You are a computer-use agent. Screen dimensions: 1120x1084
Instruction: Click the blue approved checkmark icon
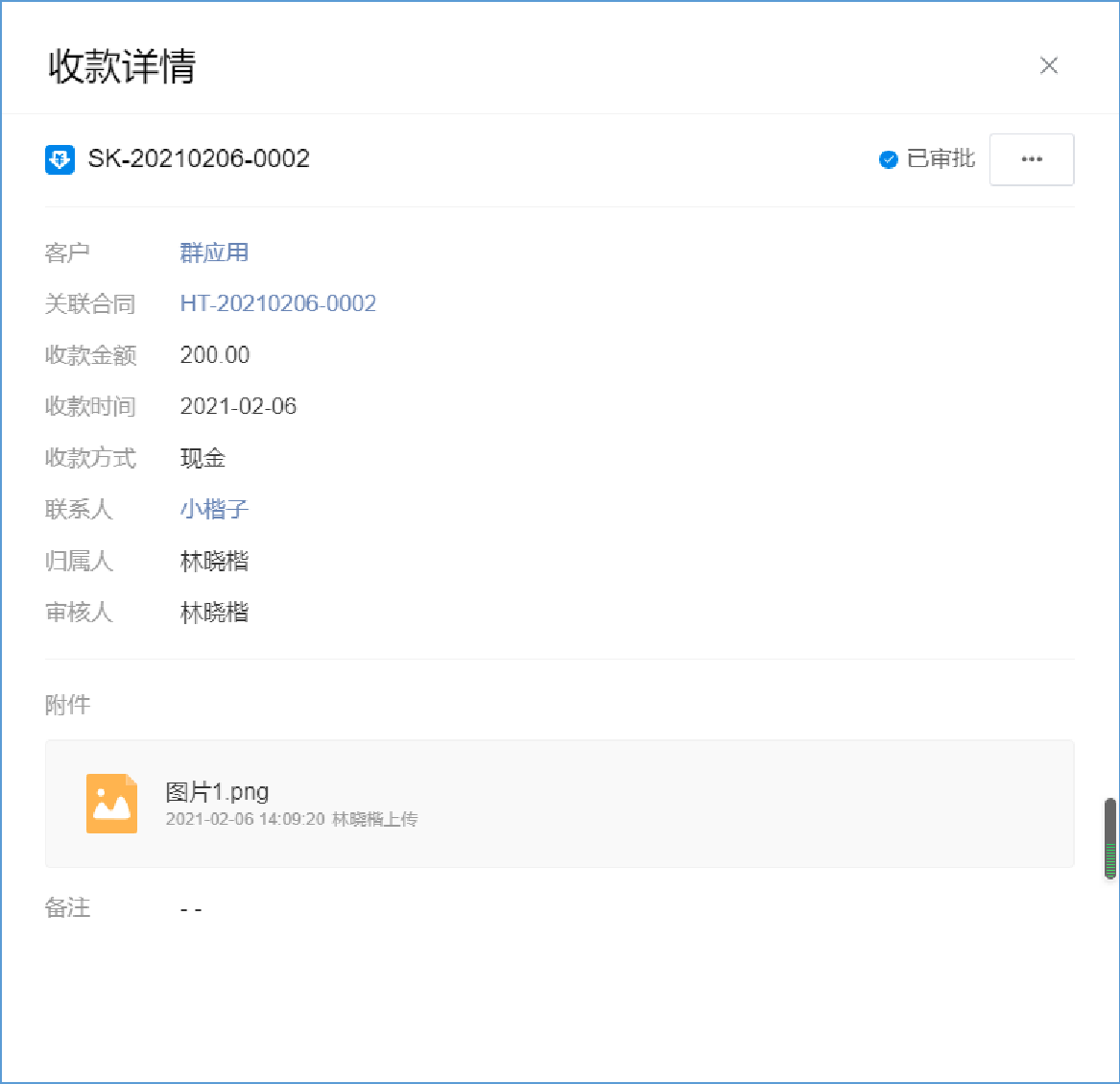coord(889,159)
